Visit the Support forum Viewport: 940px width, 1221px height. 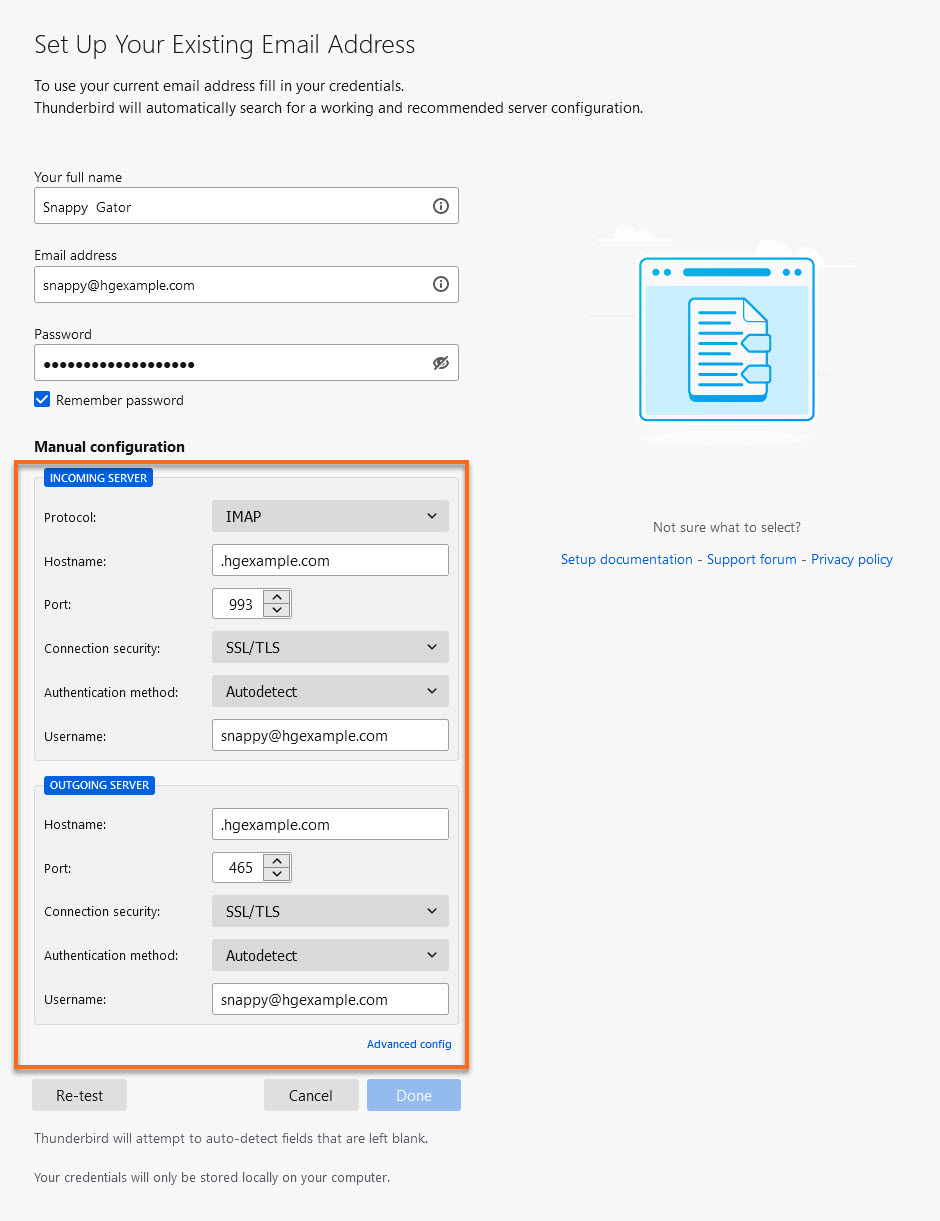coord(752,559)
